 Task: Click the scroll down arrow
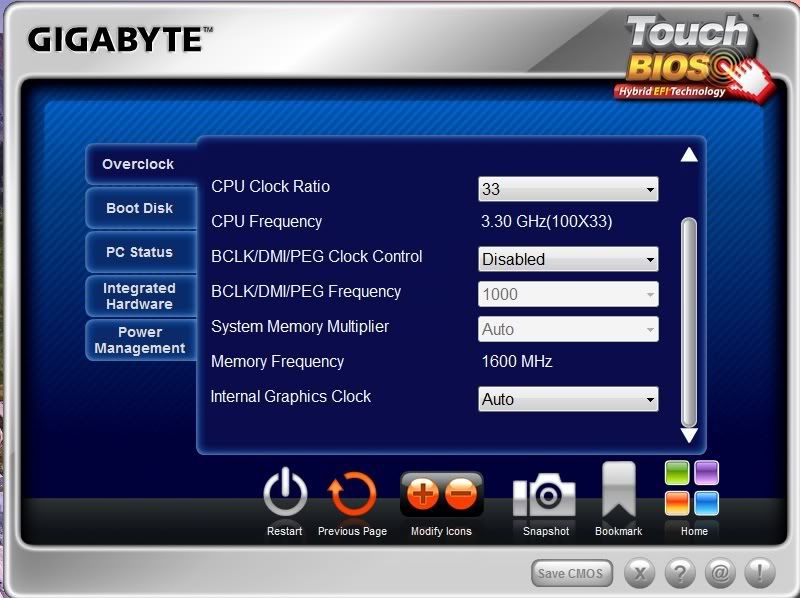[688, 435]
